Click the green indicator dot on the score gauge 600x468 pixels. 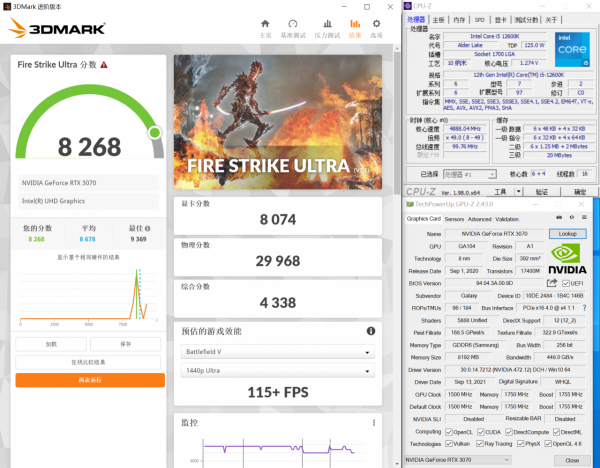point(155,133)
